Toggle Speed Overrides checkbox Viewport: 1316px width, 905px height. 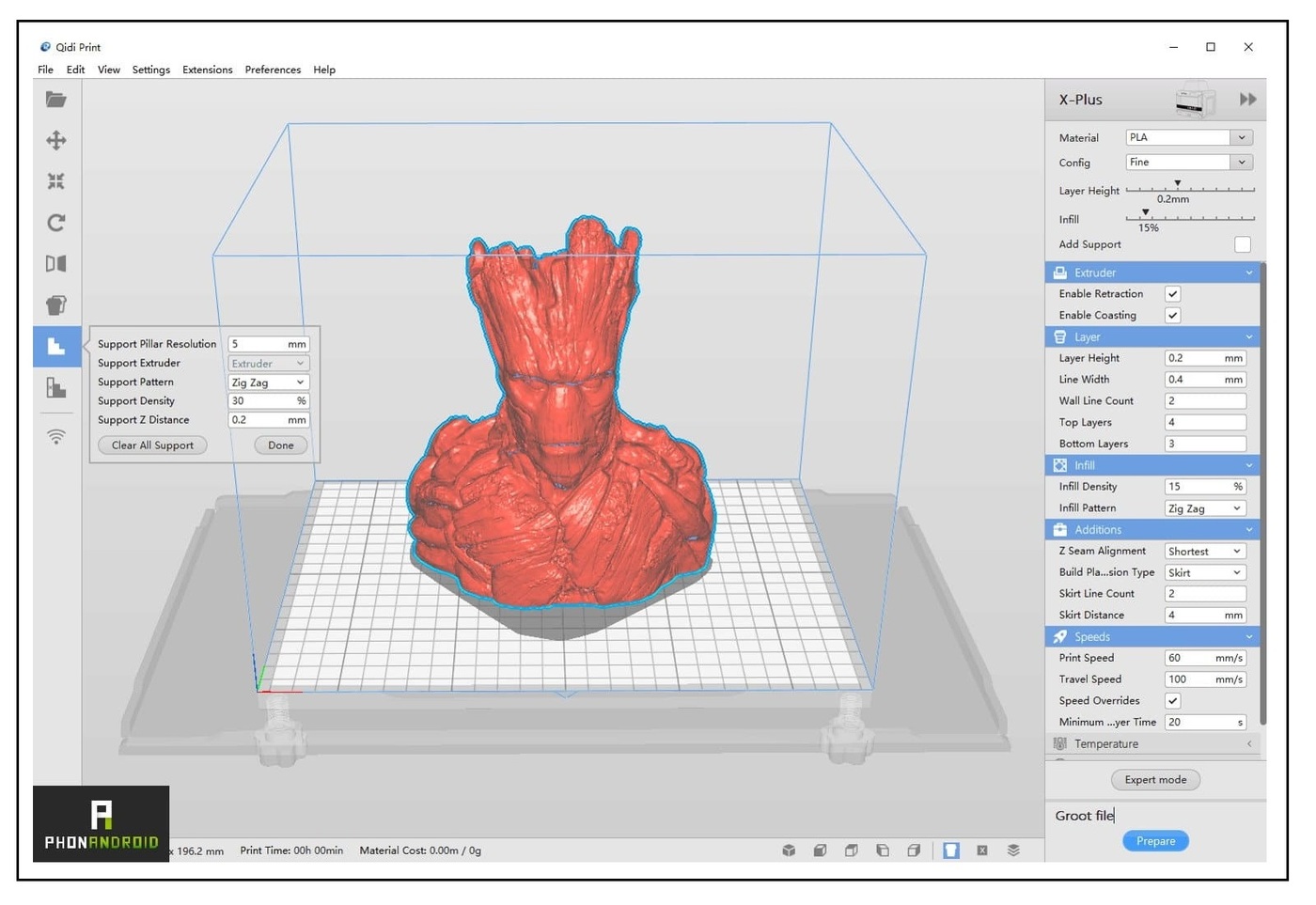[1173, 701]
